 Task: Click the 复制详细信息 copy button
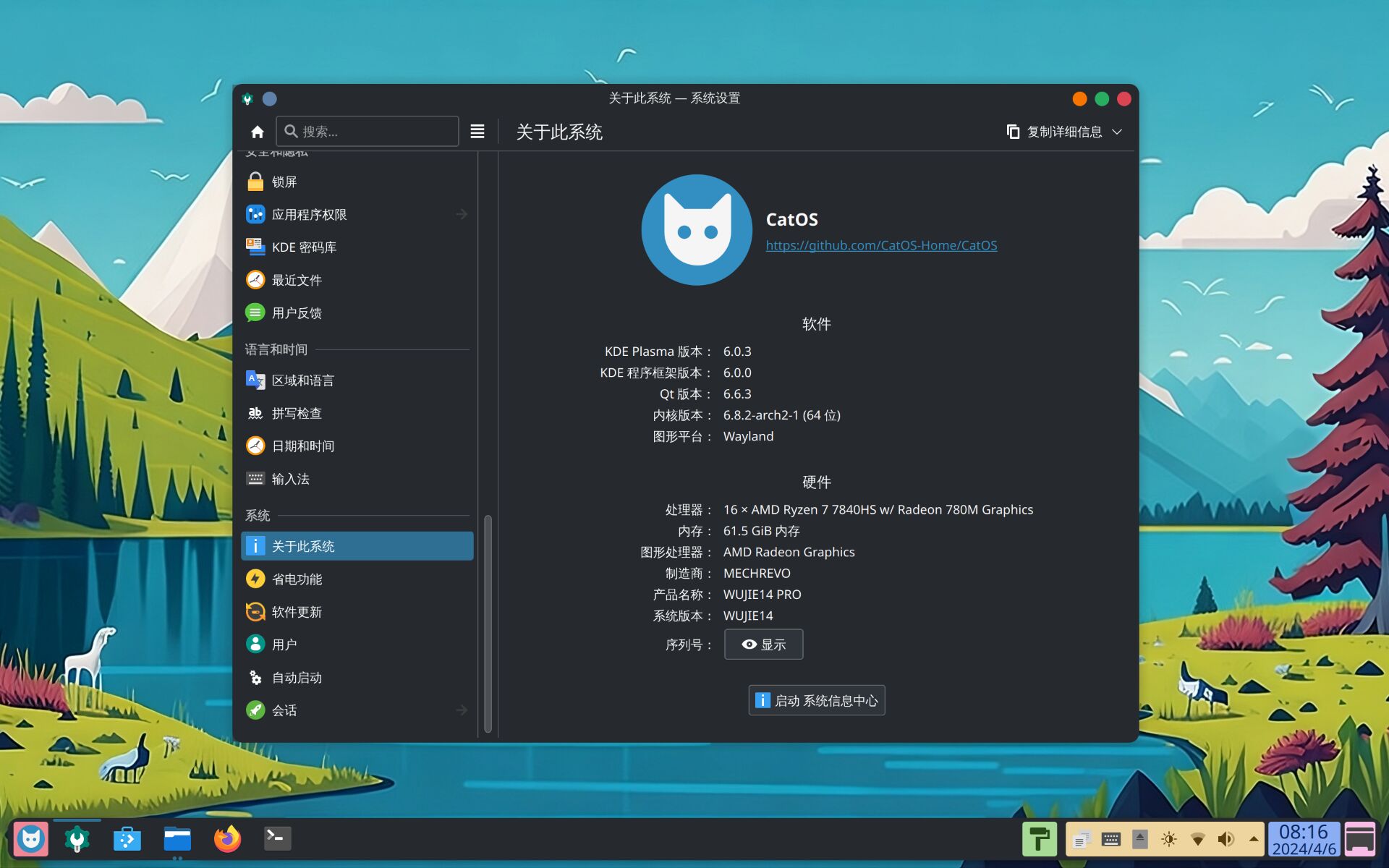coord(1054,132)
